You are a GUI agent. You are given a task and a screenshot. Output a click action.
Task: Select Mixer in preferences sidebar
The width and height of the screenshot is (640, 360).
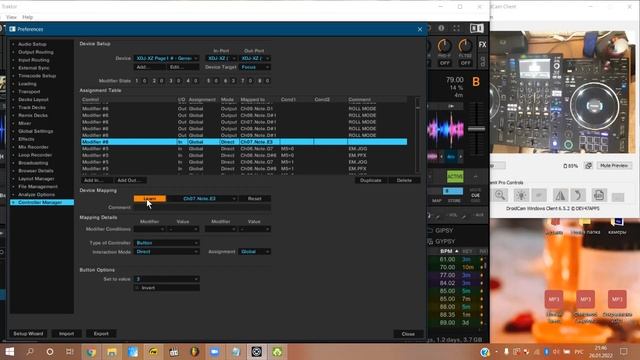coord(24,123)
